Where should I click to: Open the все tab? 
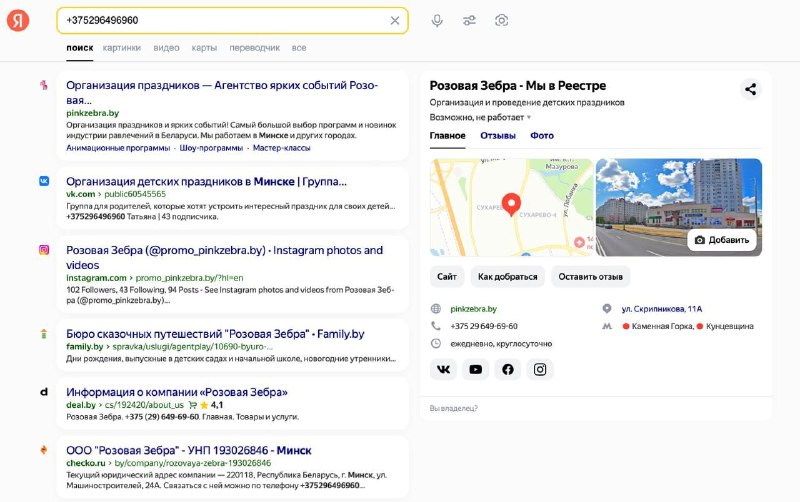coord(299,48)
